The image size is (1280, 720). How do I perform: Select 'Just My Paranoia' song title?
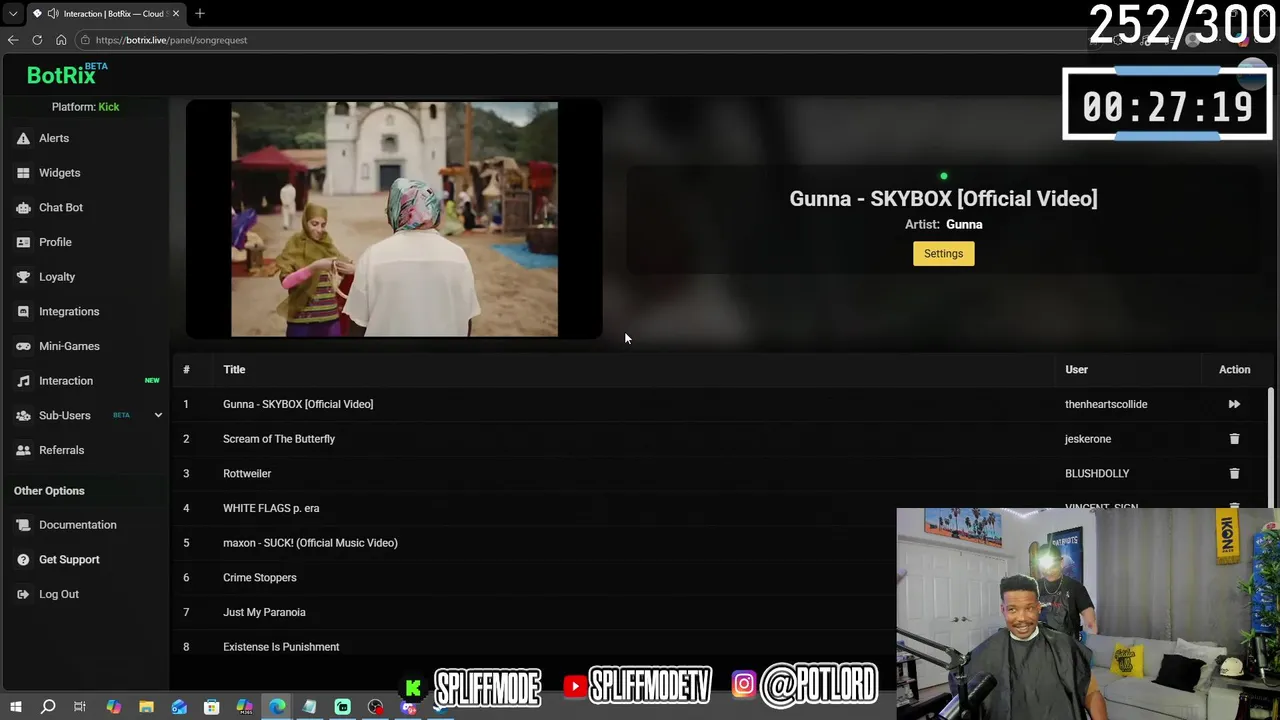(x=264, y=612)
